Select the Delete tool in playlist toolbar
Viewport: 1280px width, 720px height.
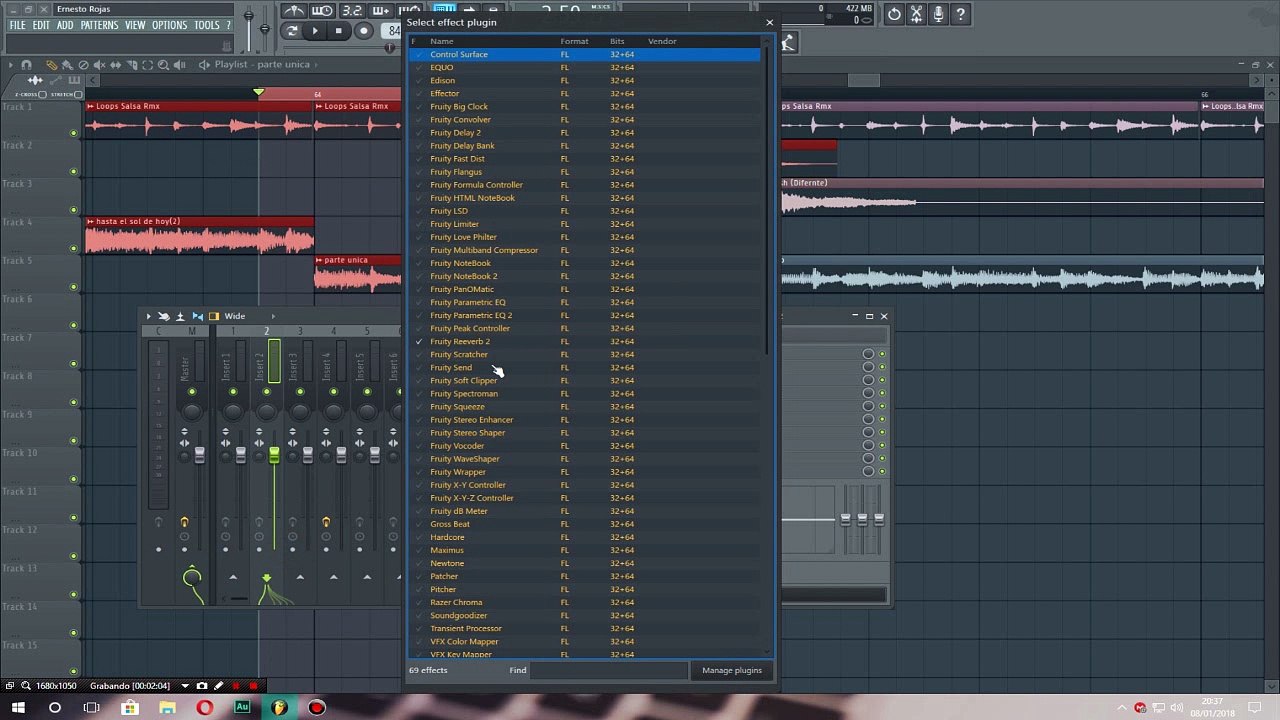point(84,65)
